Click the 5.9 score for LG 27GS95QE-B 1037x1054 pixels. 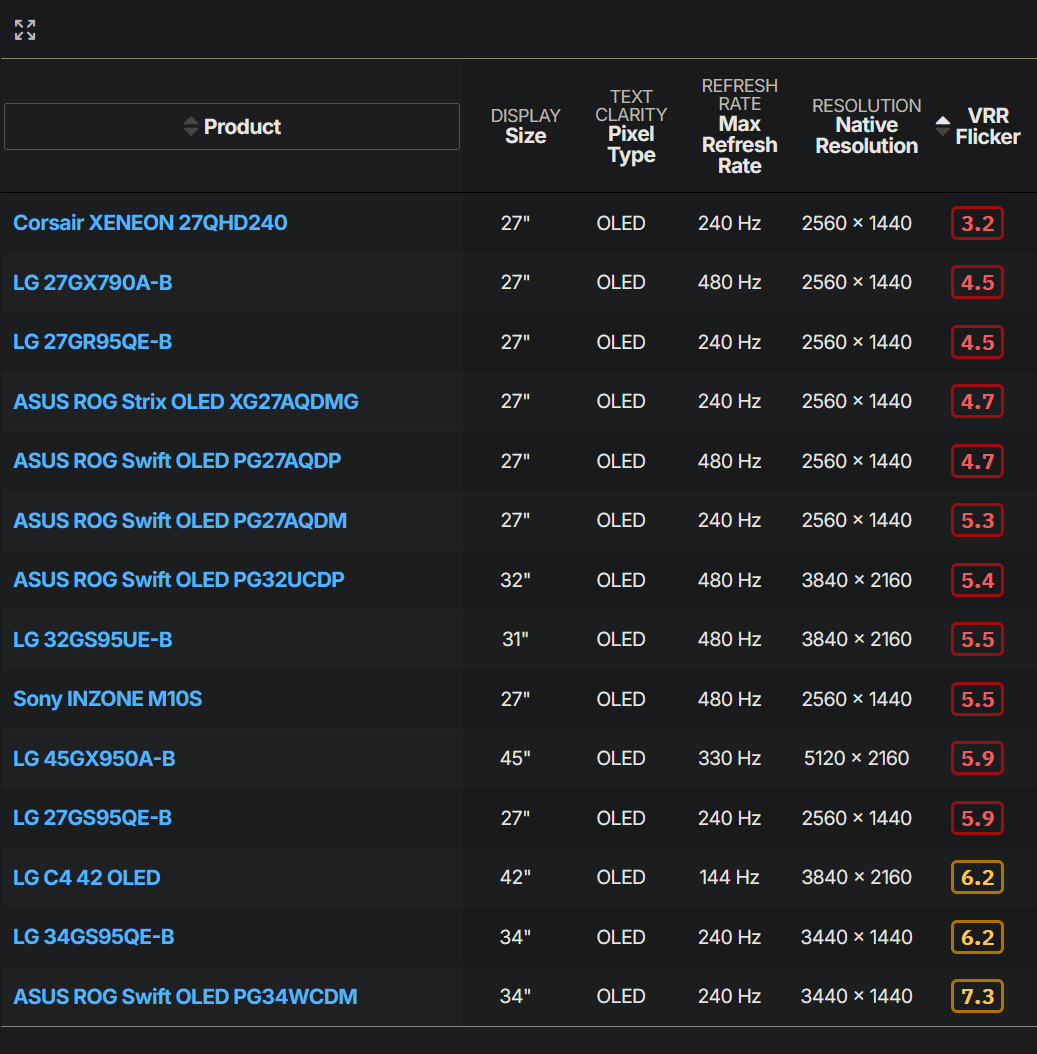coord(977,818)
